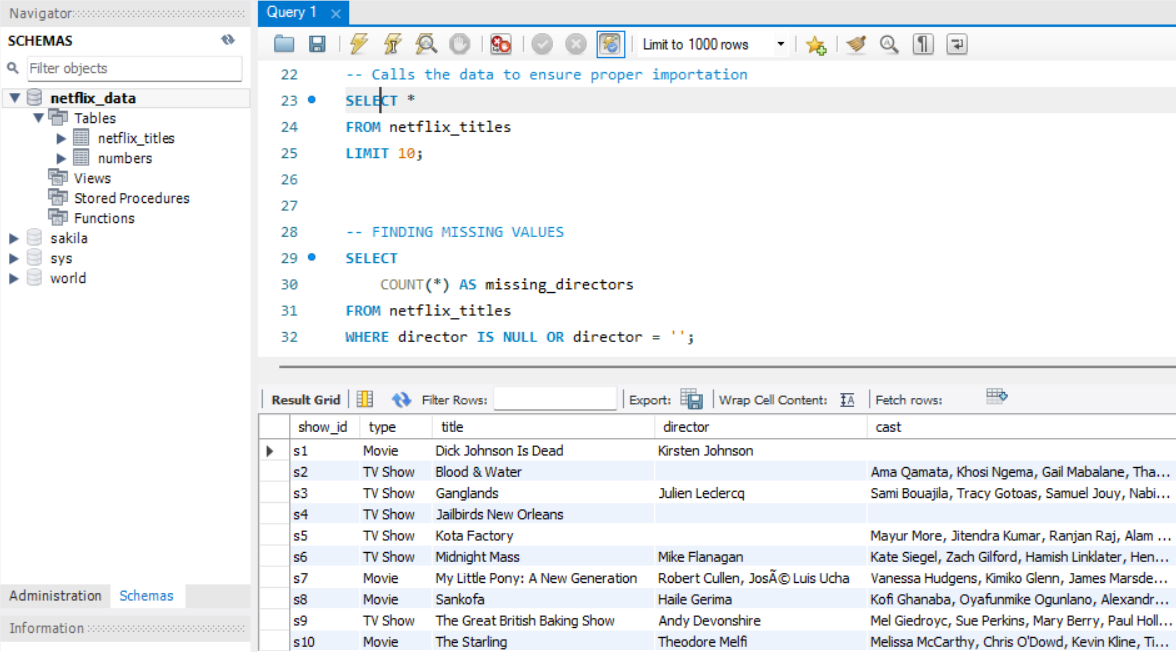
Task: Expand the netflix_titles table node
Action: [x=60, y=138]
